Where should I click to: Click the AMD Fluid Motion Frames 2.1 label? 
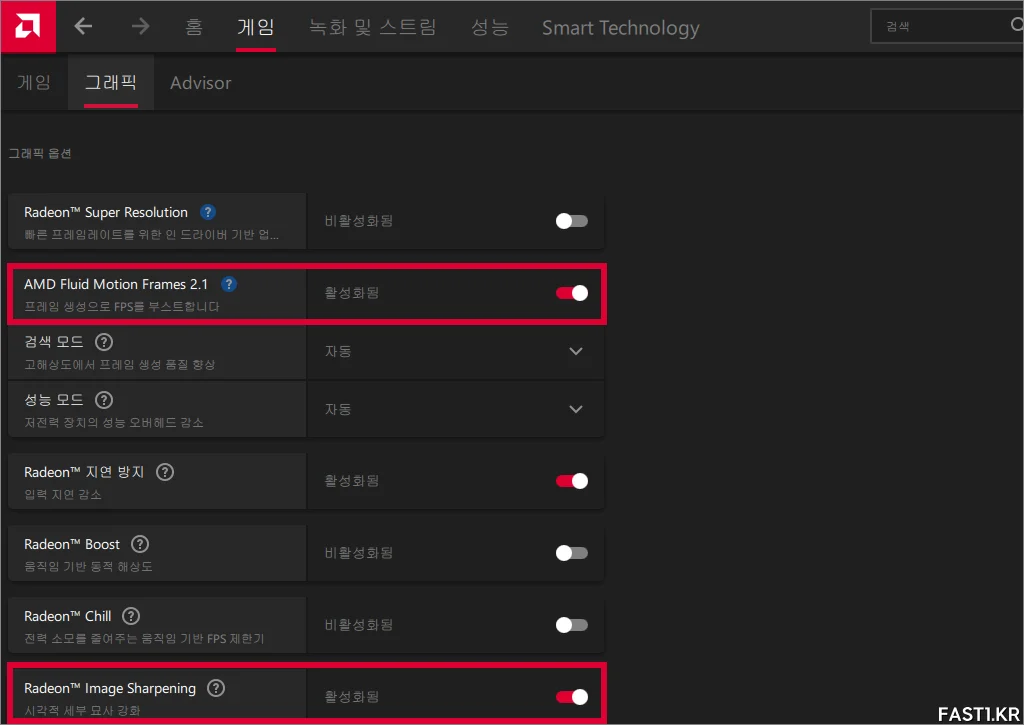click(116, 284)
